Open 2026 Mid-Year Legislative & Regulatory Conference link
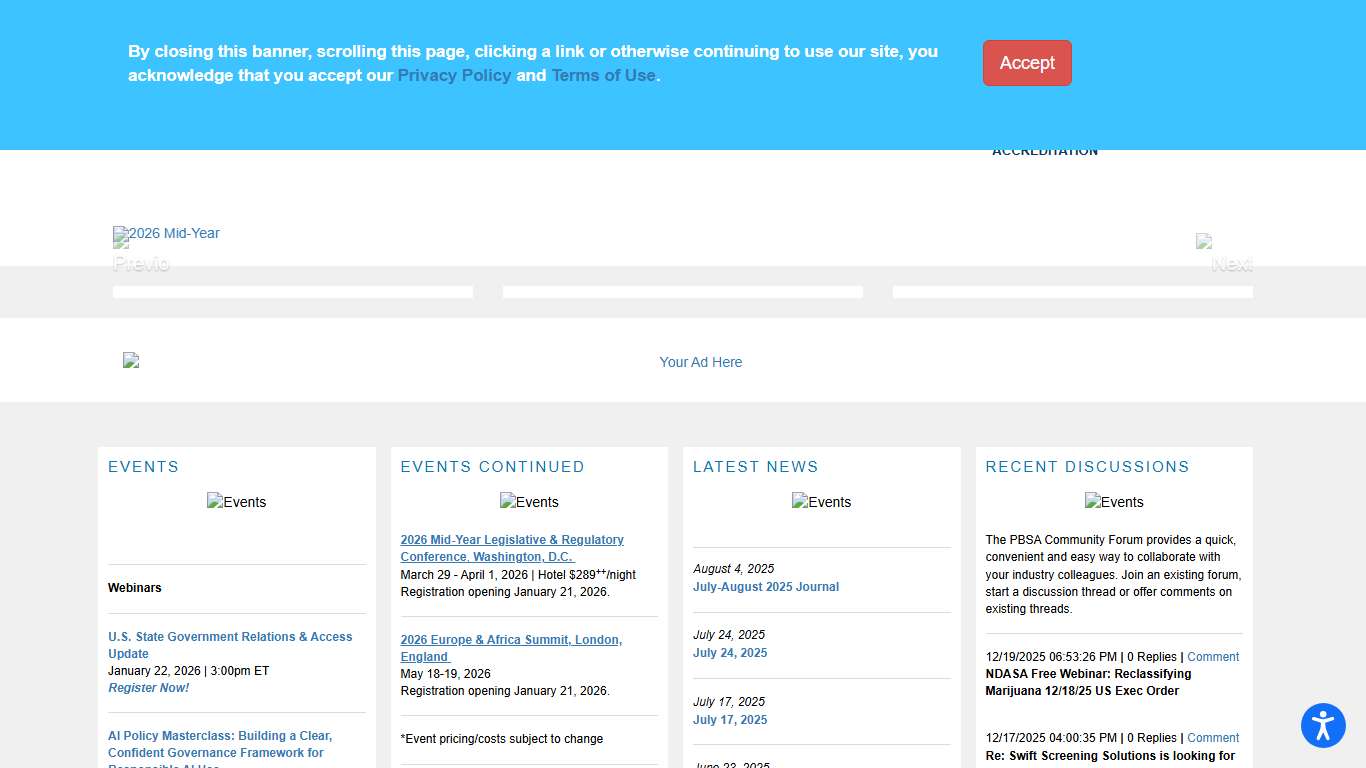The width and height of the screenshot is (1366, 768). pos(512,548)
